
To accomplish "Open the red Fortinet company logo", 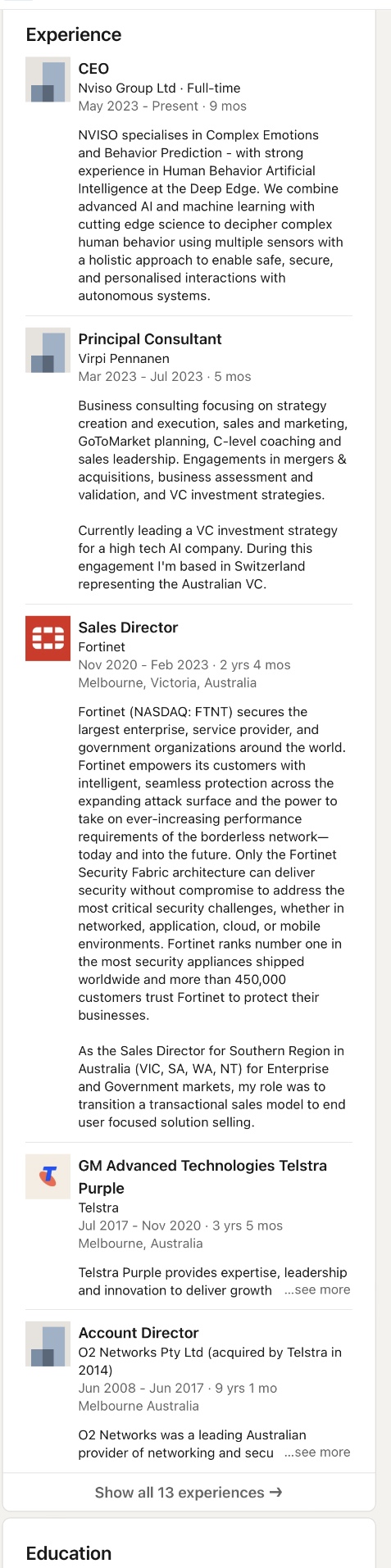I will click(x=48, y=638).
